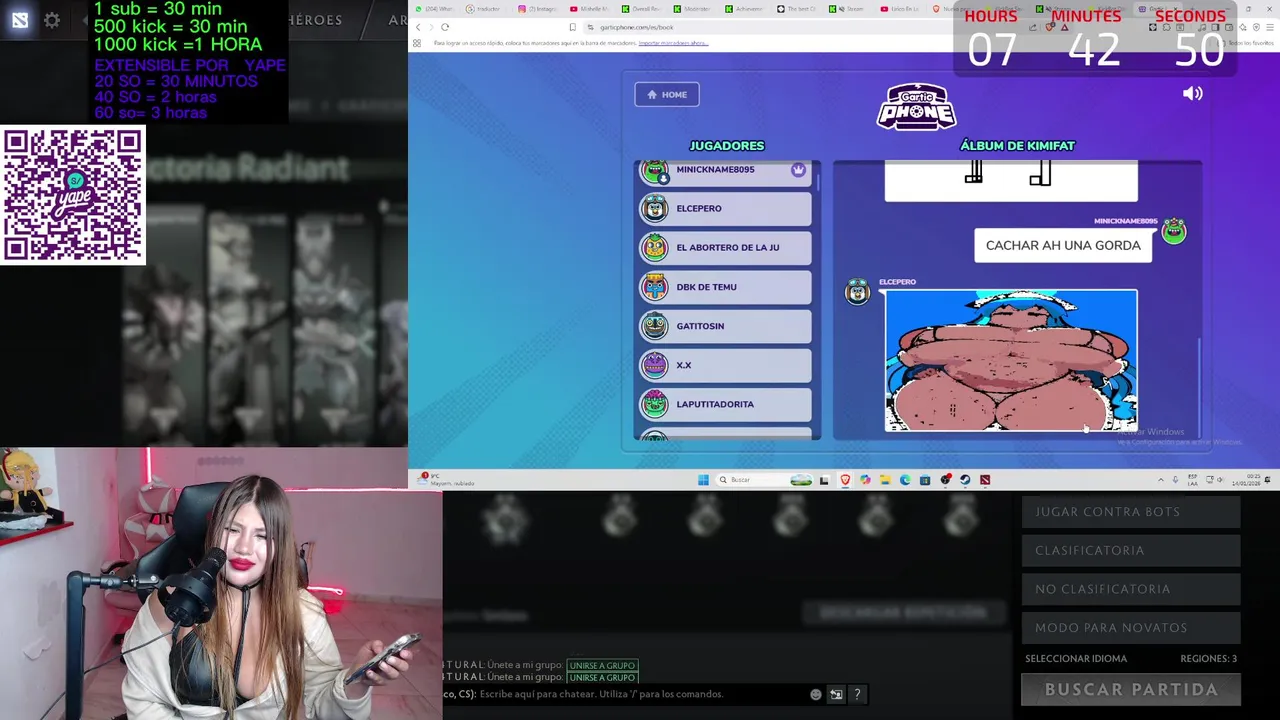This screenshot has width=1280, height=720.
Task: Click the first UNIRSE A GRUPO button
Action: (x=602, y=665)
